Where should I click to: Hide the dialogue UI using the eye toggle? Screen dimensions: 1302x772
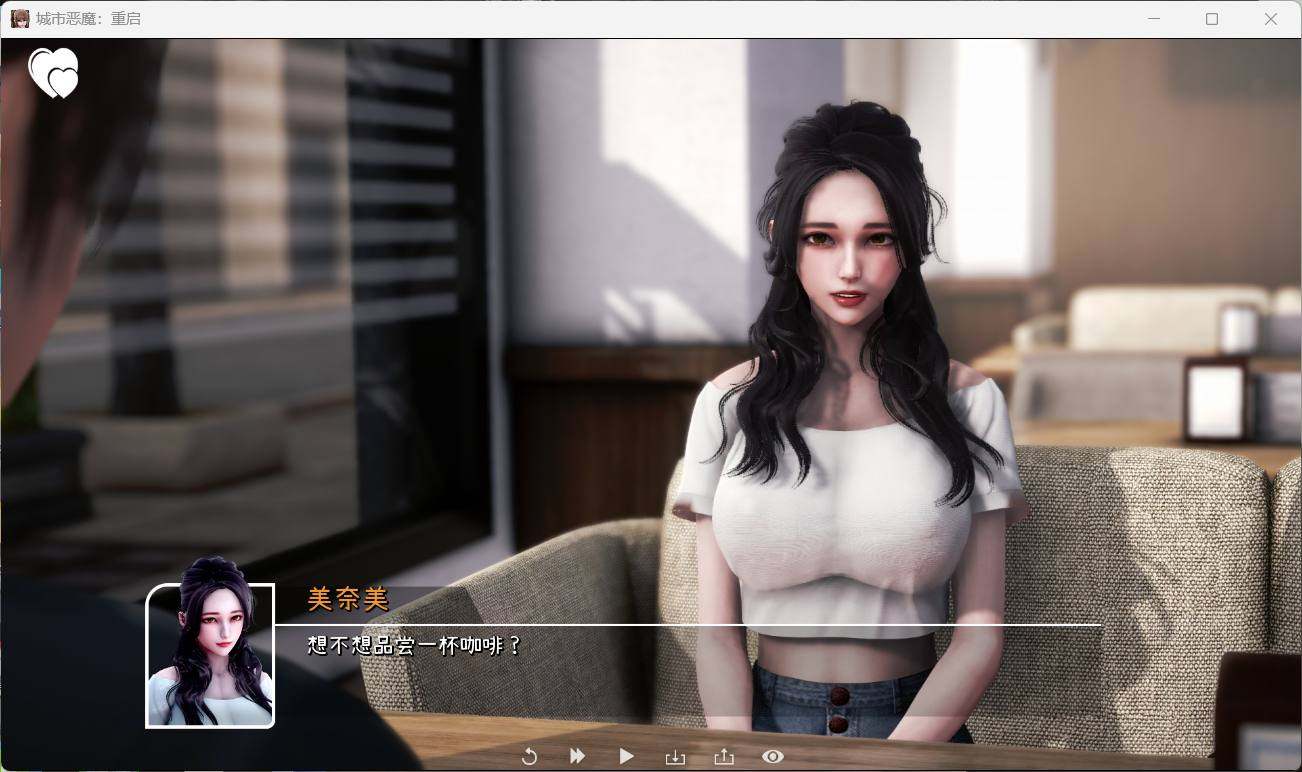pos(771,757)
